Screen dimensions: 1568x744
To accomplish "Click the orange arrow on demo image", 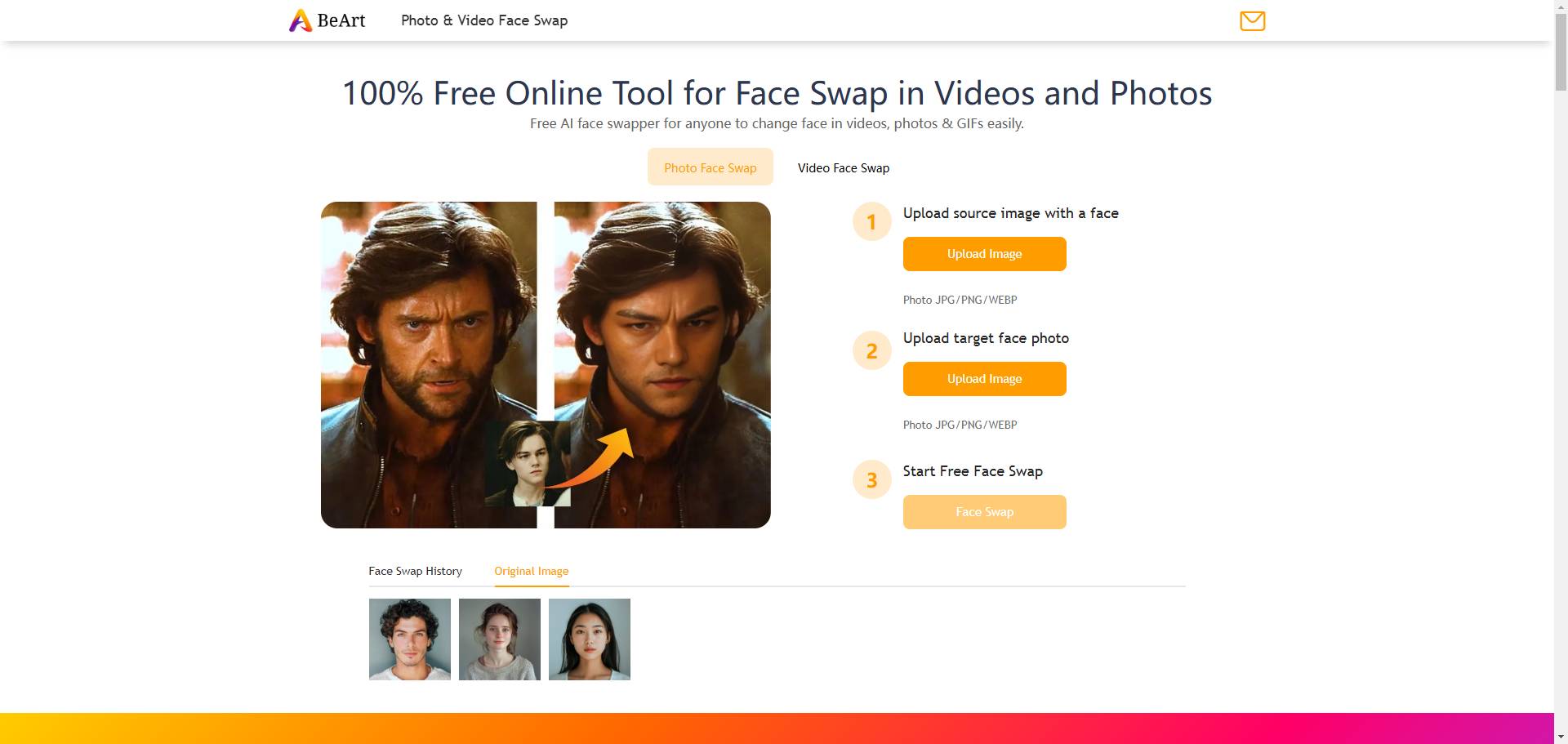I will [592, 460].
